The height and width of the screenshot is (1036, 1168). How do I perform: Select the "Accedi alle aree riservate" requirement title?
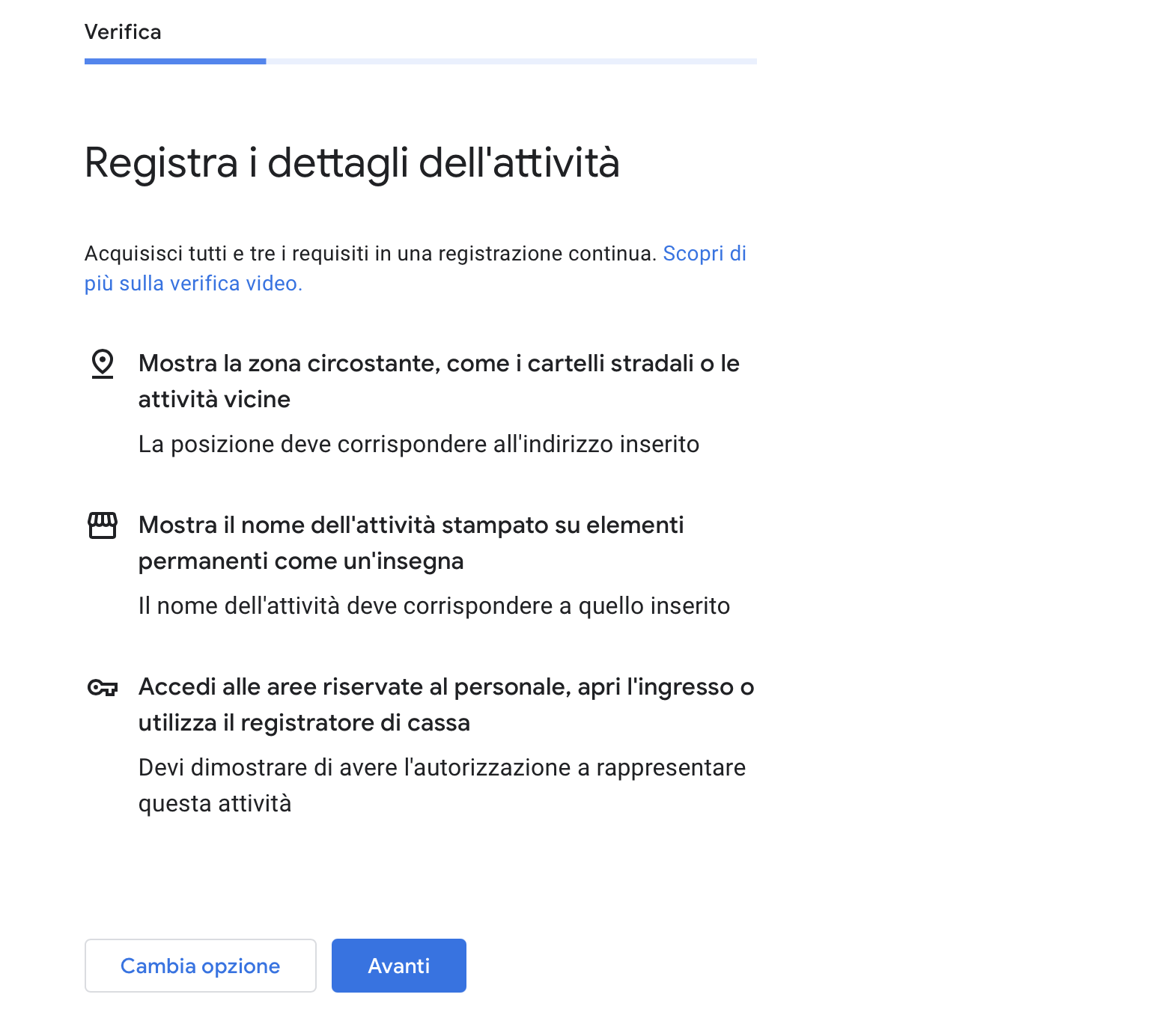click(x=446, y=687)
